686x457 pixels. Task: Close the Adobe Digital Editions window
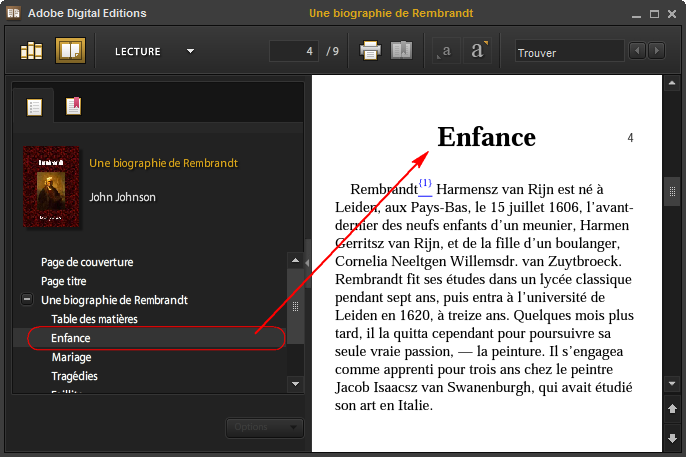672,14
